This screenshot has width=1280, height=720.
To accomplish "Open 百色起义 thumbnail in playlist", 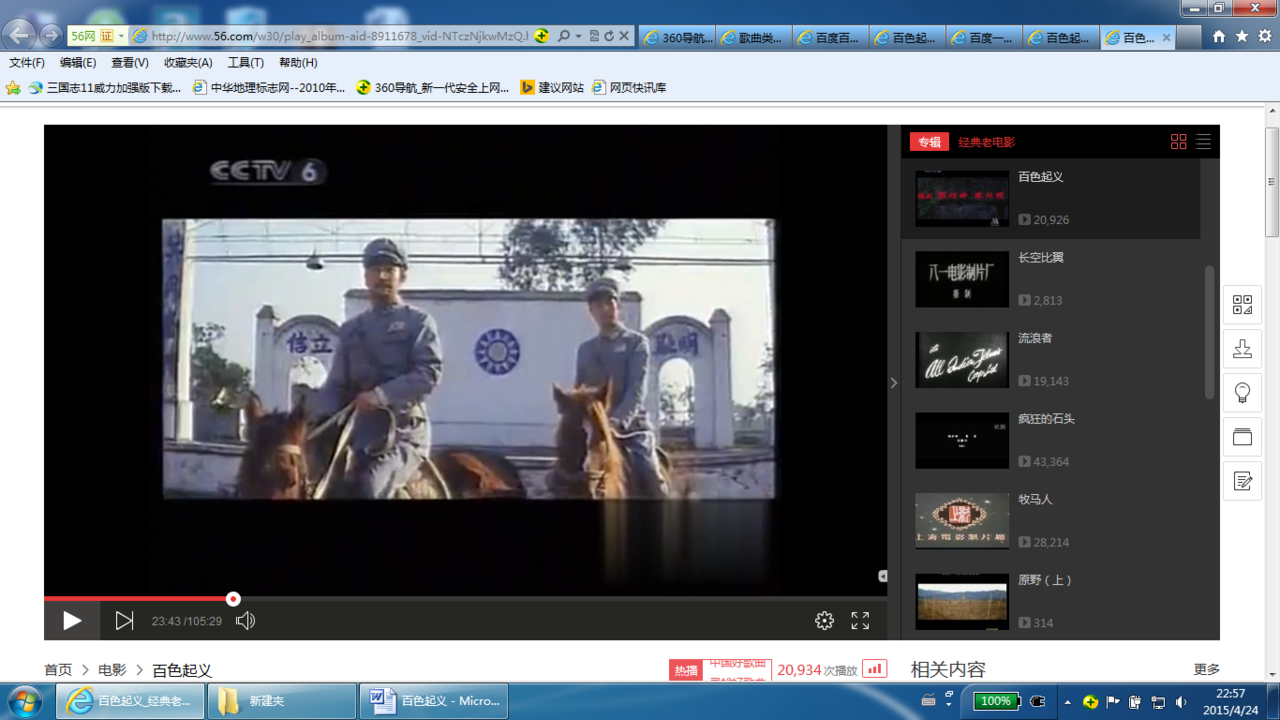I will (962, 198).
